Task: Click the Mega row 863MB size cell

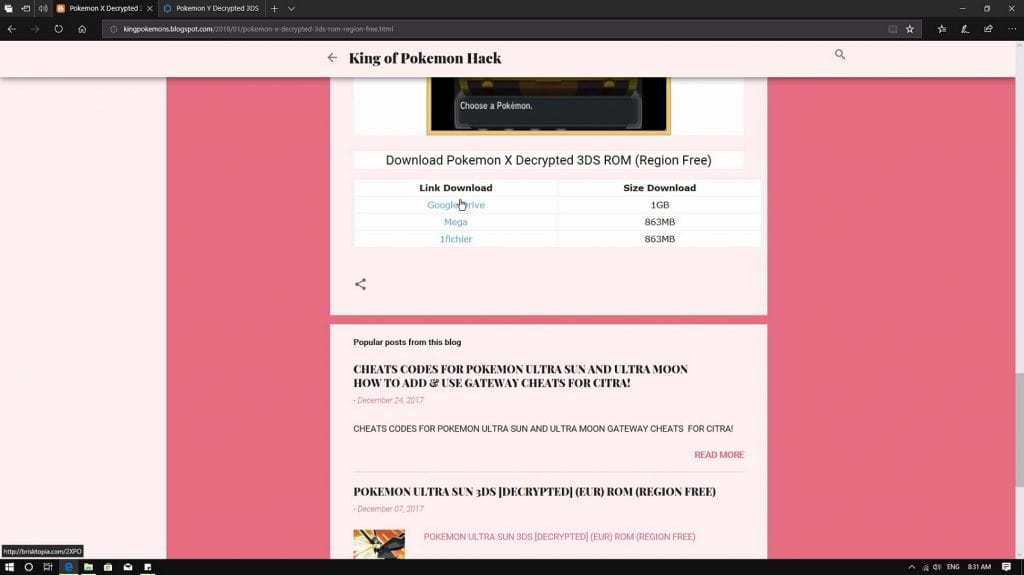Action: point(660,222)
